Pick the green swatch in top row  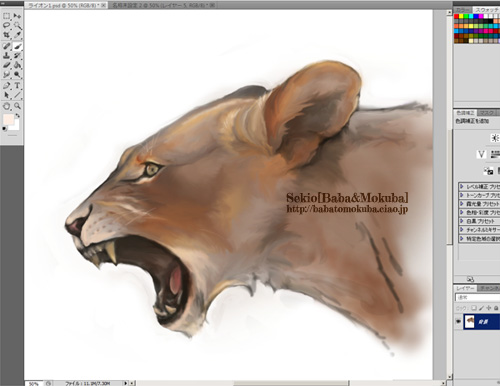click(x=466, y=16)
